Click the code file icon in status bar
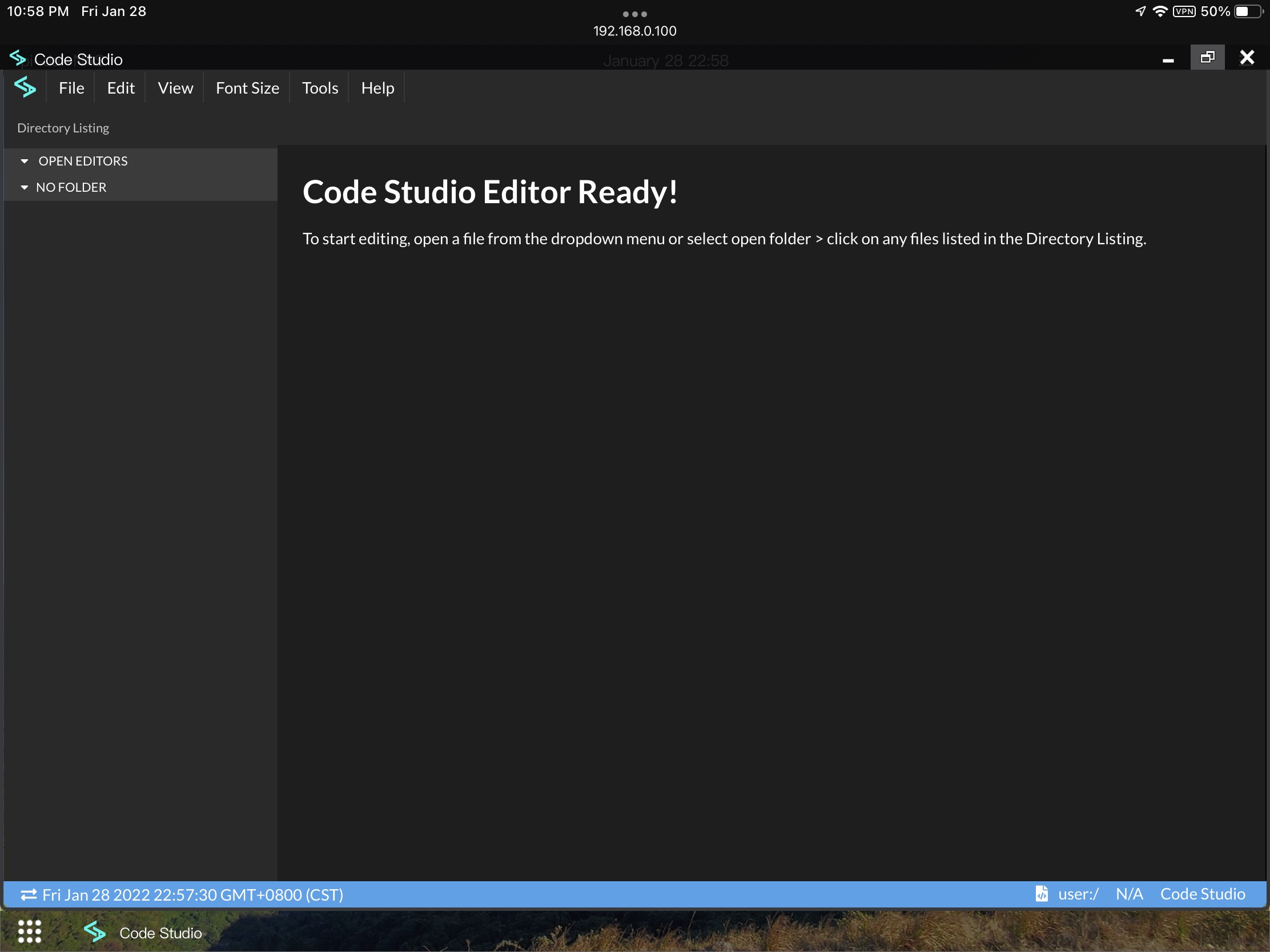 (1042, 893)
